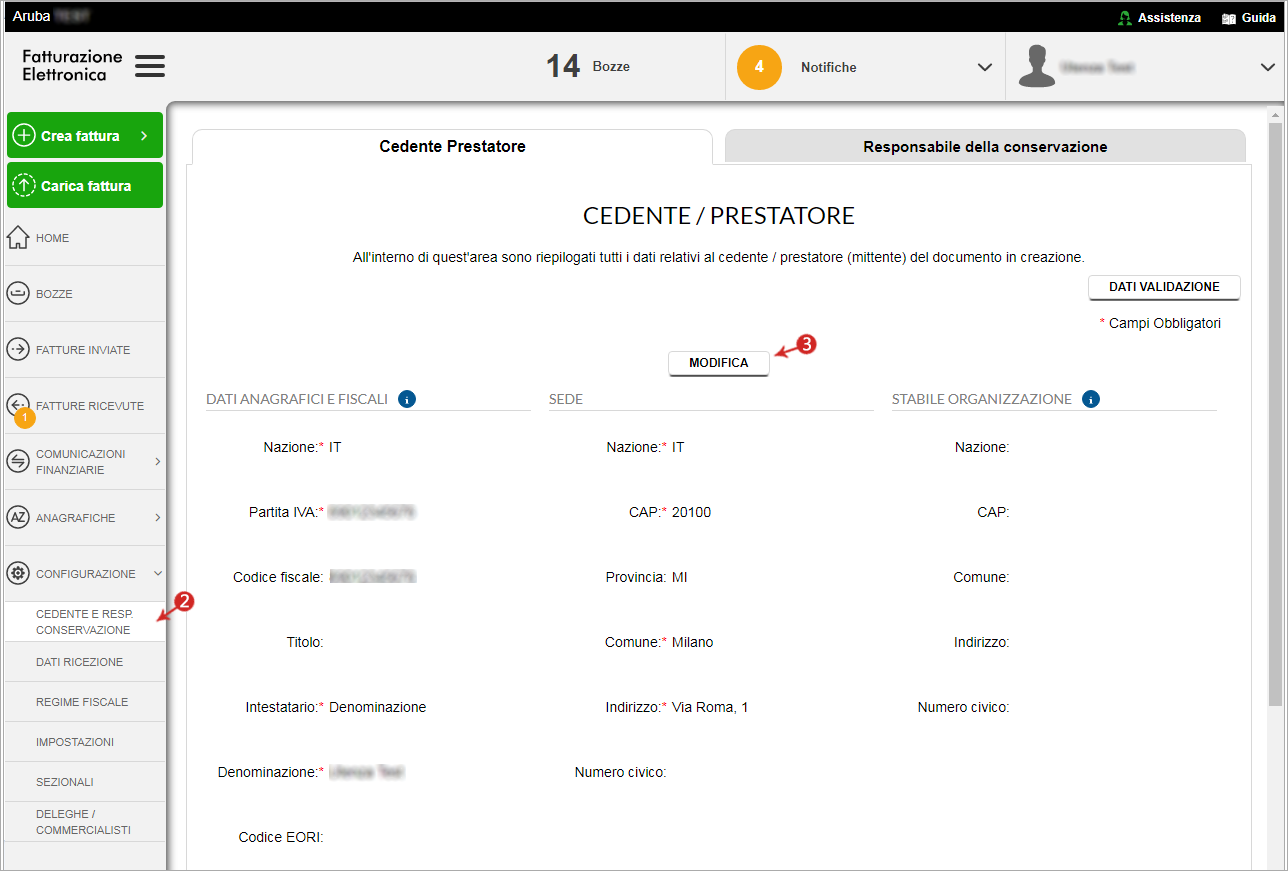The width and height of the screenshot is (1288, 871).
Task: Go to HOME in sidebar
Action: click(x=53, y=238)
